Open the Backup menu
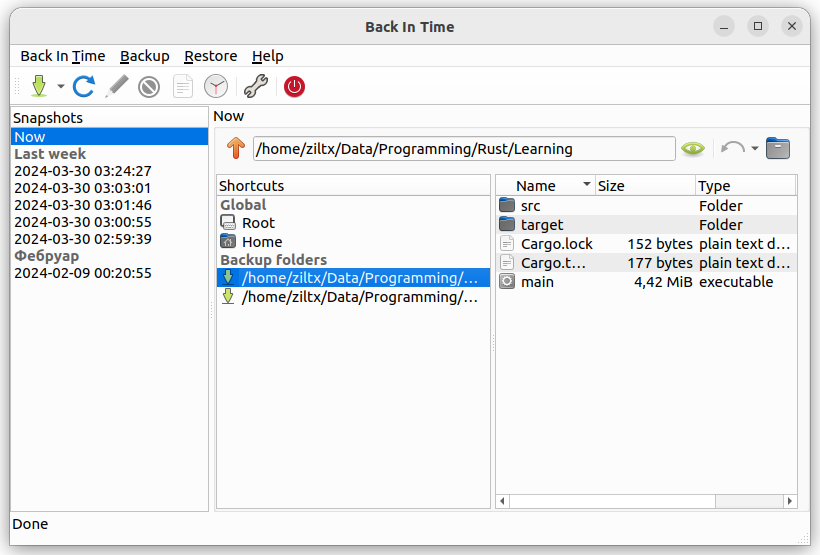The image size is (820, 555). click(x=145, y=56)
